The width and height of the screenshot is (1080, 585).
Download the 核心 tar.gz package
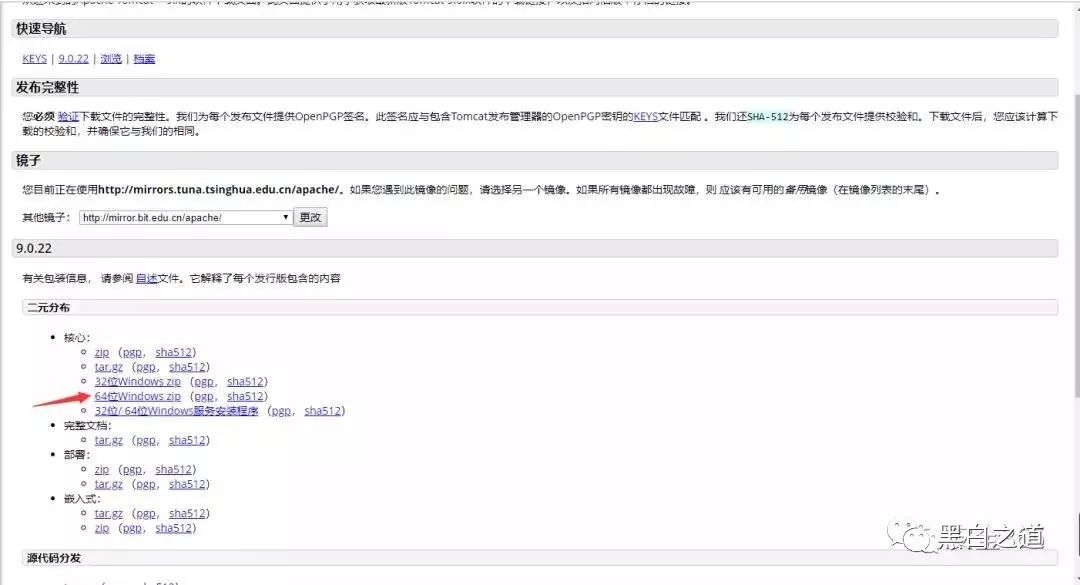pos(109,367)
